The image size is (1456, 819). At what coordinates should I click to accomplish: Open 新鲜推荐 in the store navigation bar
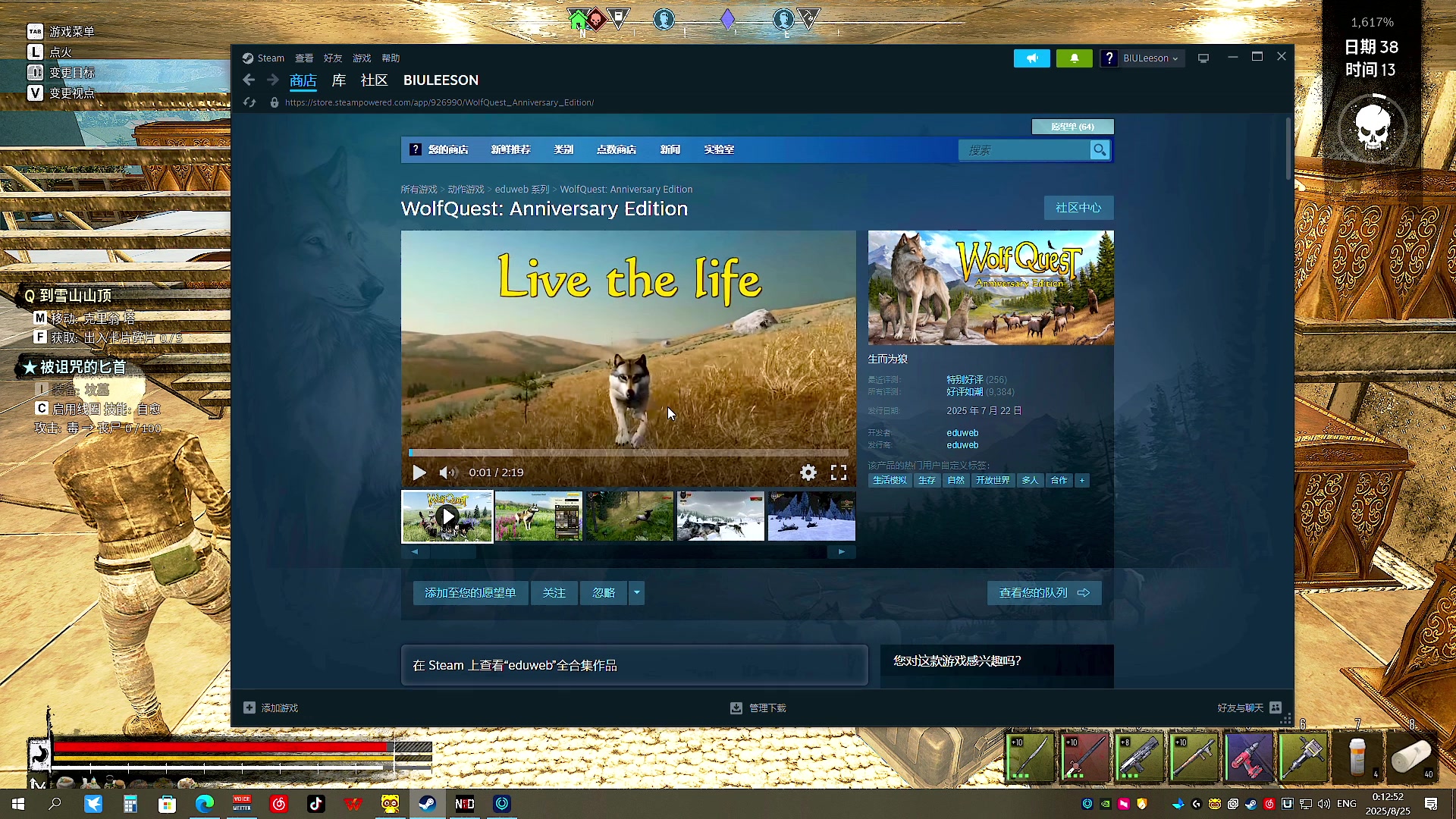pos(510,150)
